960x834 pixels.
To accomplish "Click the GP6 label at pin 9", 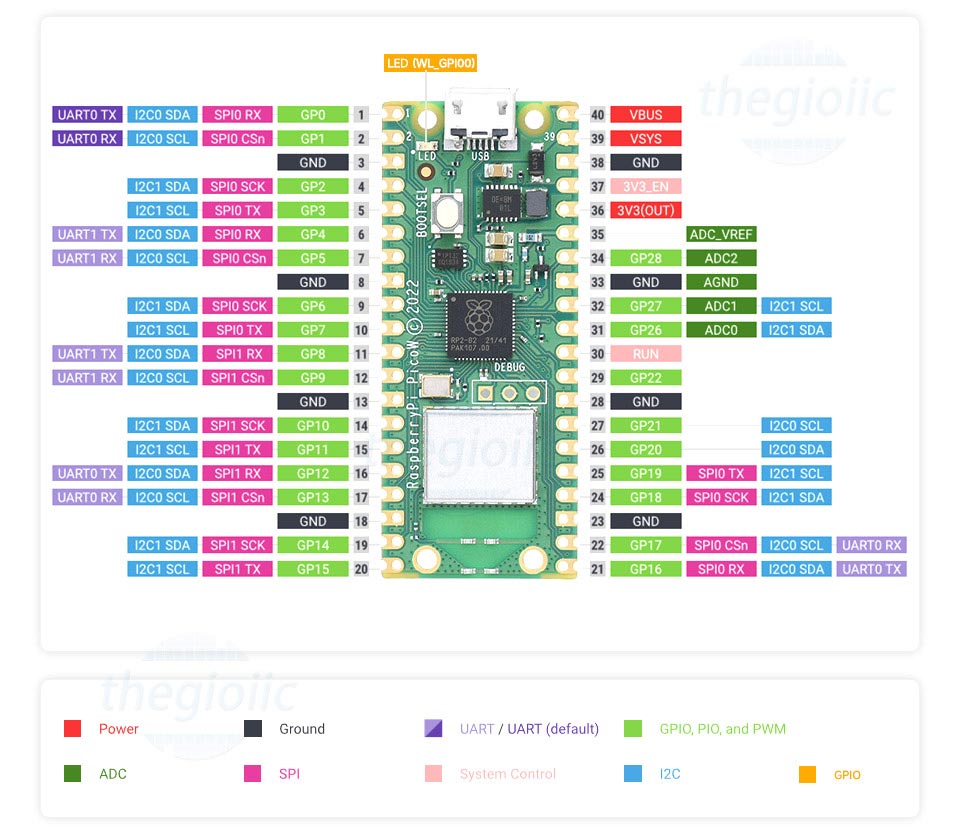I will (313, 306).
